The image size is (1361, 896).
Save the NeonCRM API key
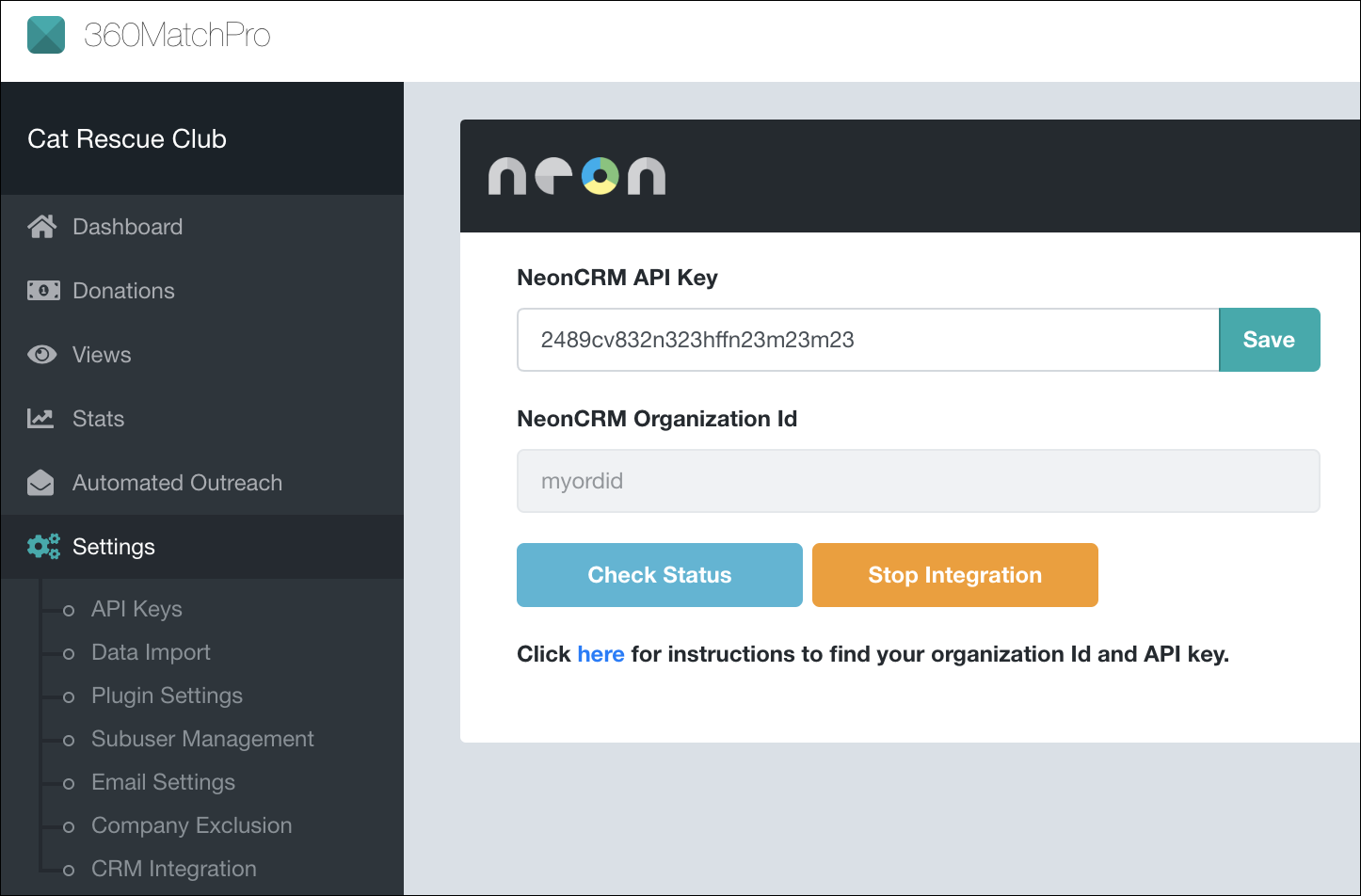1270,340
